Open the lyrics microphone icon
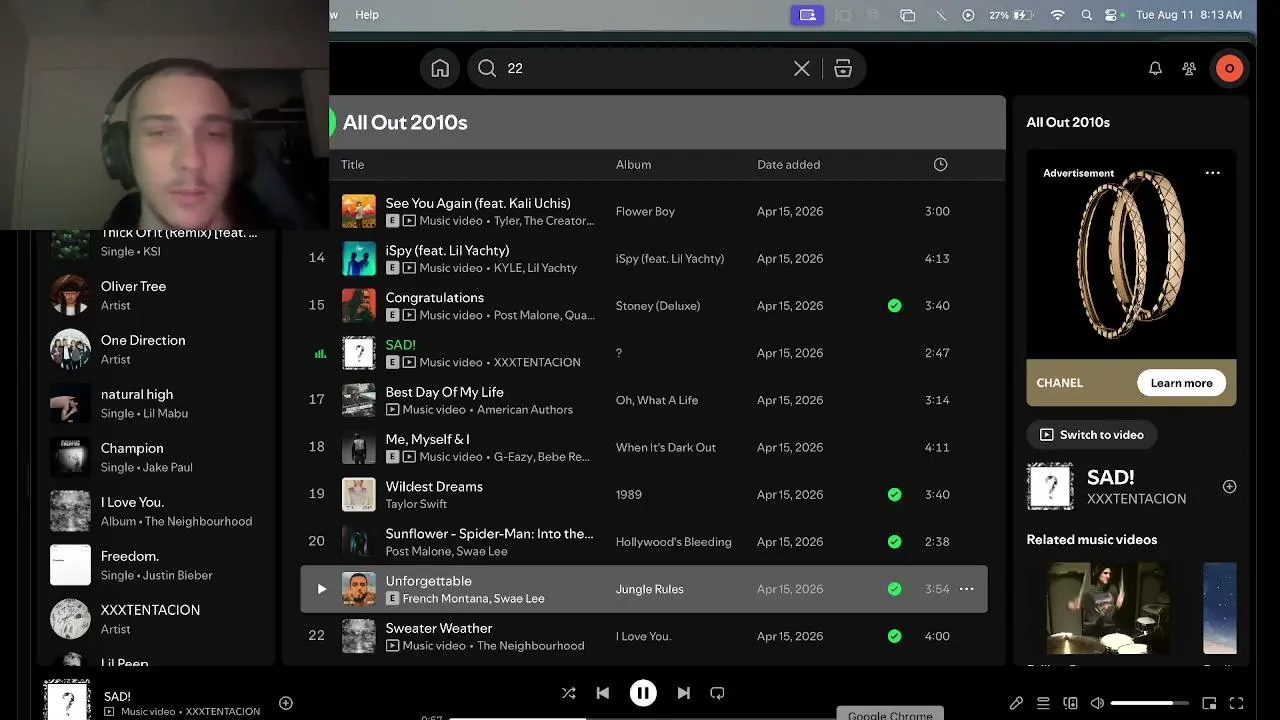The height and width of the screenshot is (720, 1280). click(1016, 703)
